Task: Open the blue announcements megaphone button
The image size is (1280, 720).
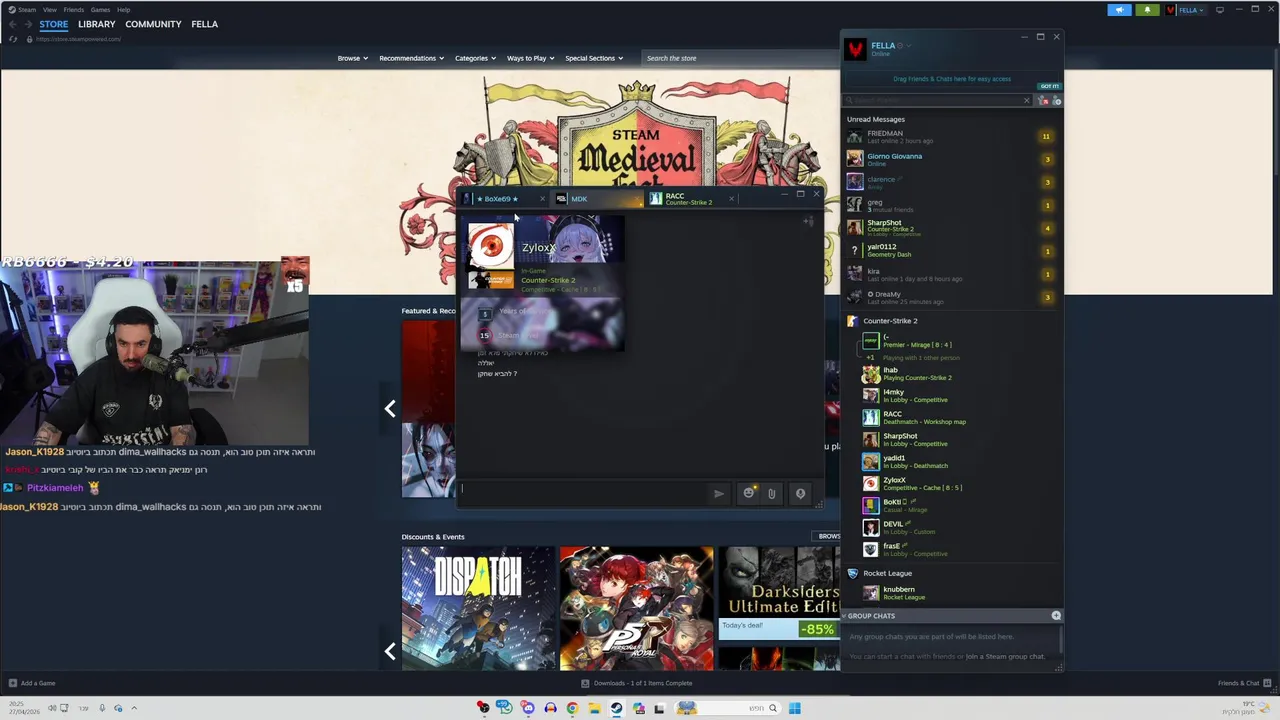Action: (x=1119, y=10)
